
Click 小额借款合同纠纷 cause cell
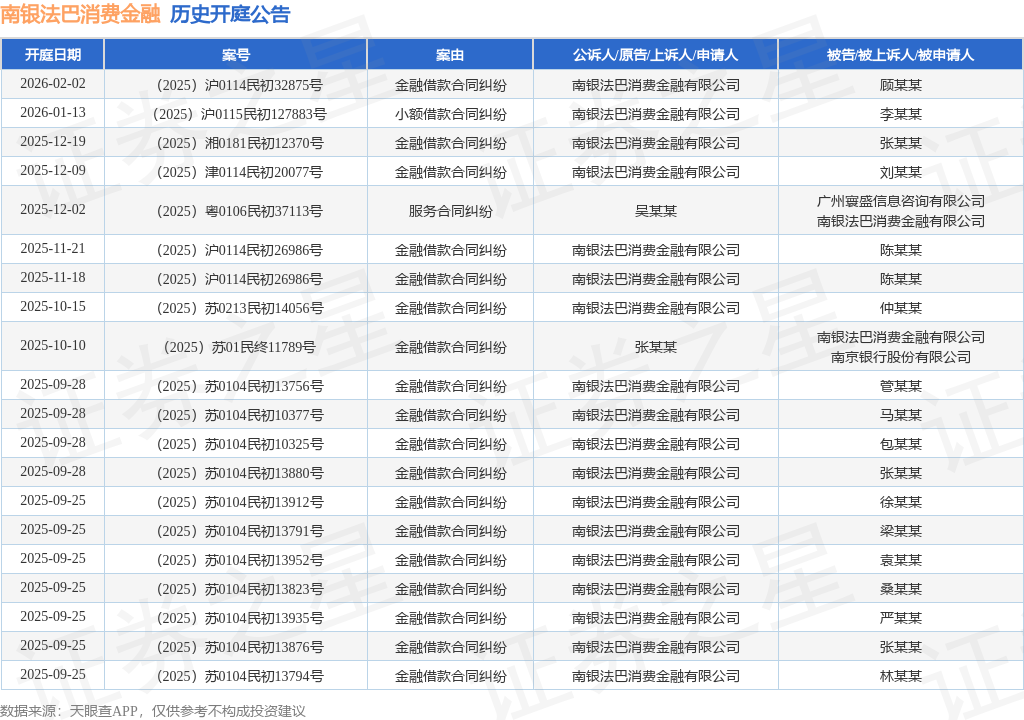(451, 114)
